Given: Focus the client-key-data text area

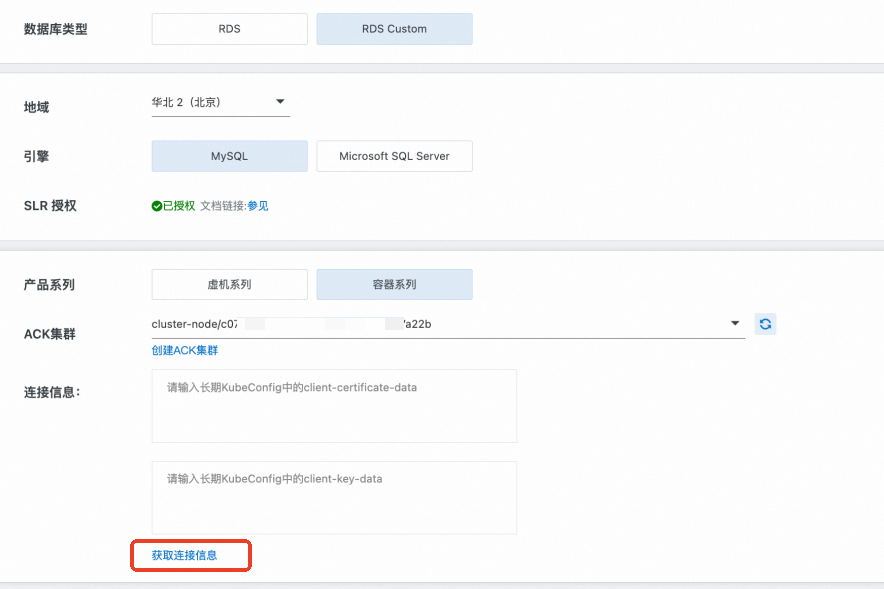Looking at the screenshot, I should [x=334, y=498].
